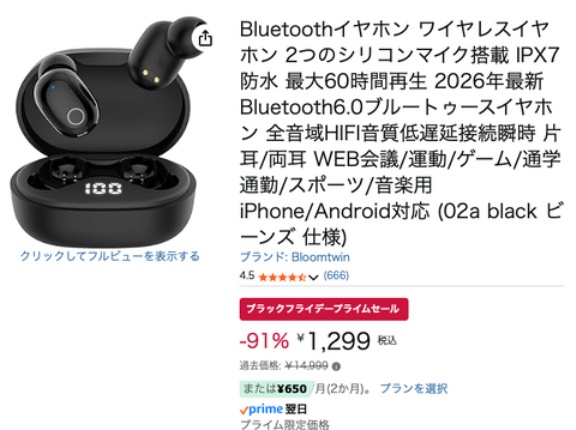Click the prime logo with checkmark
The image size is (576, 430).
[261, 409]
